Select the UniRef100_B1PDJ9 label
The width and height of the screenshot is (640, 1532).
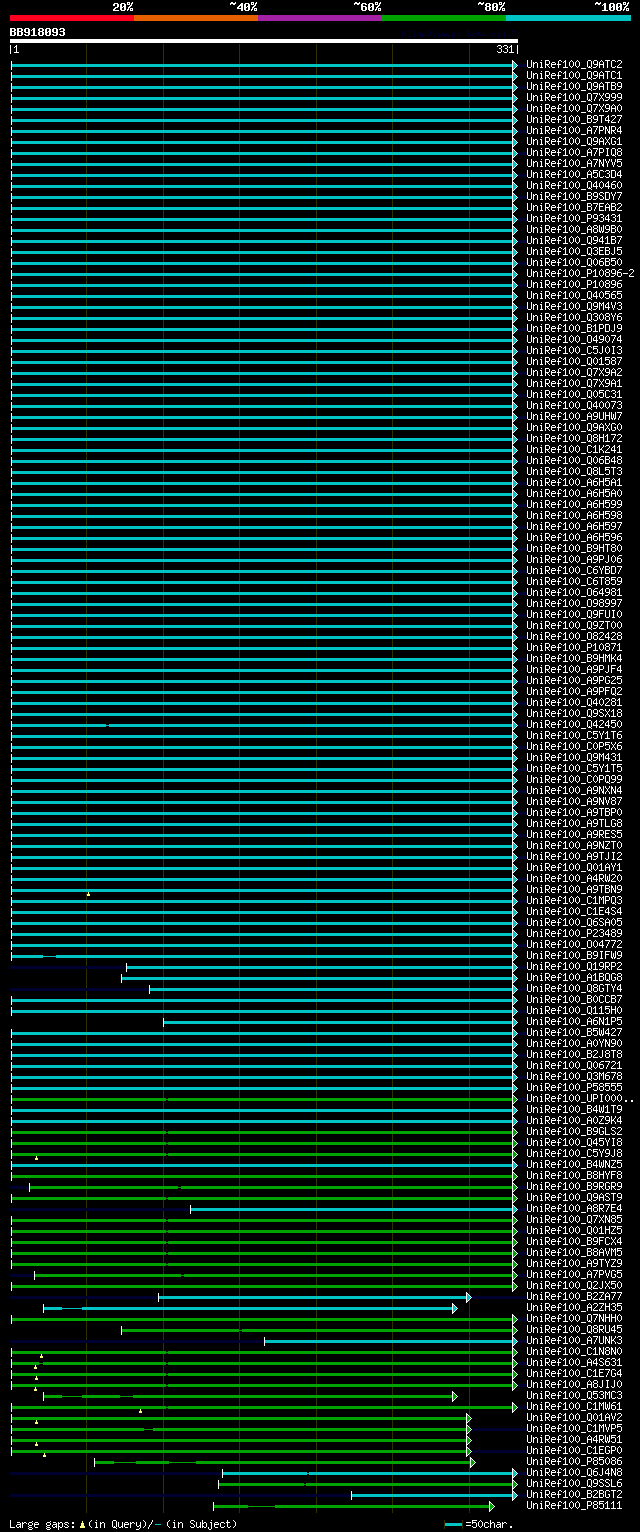[574, 329]
